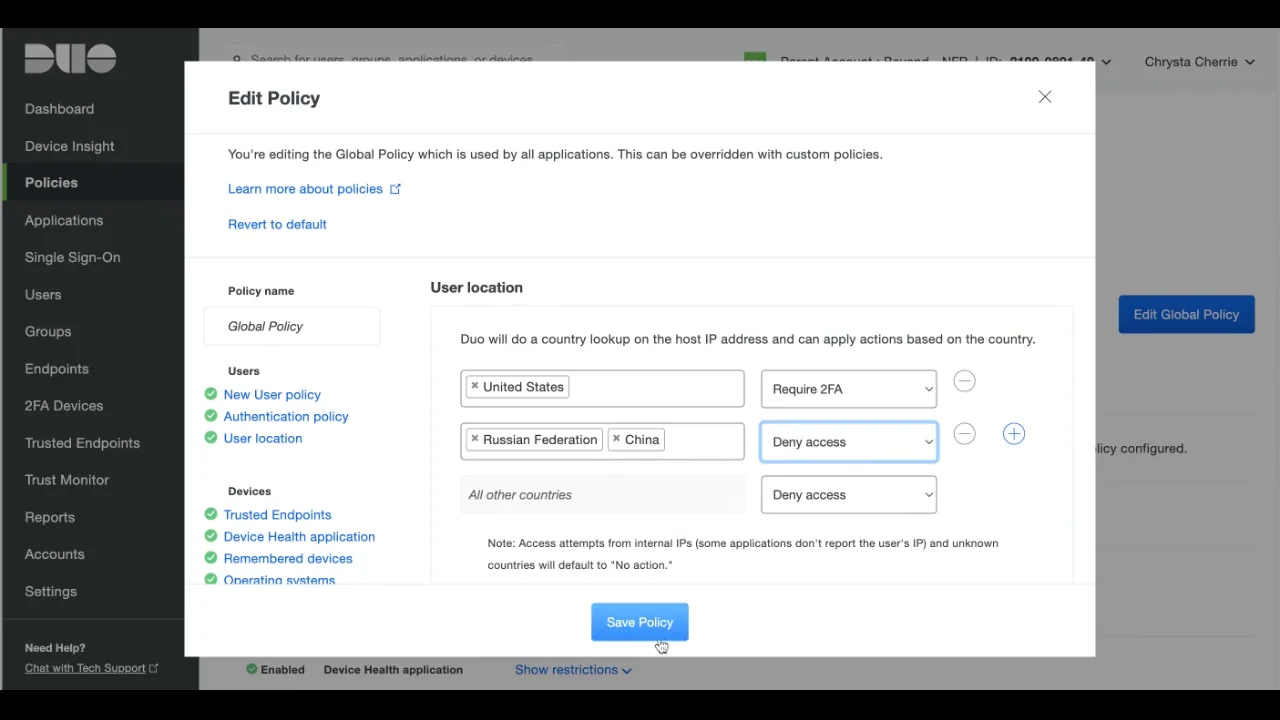Open Russian Federation and China action dropdown

pos(848,442)
